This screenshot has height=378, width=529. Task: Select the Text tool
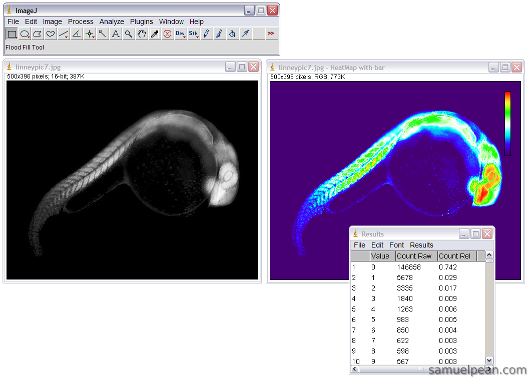pyautogui.click(x=116, y=34)
